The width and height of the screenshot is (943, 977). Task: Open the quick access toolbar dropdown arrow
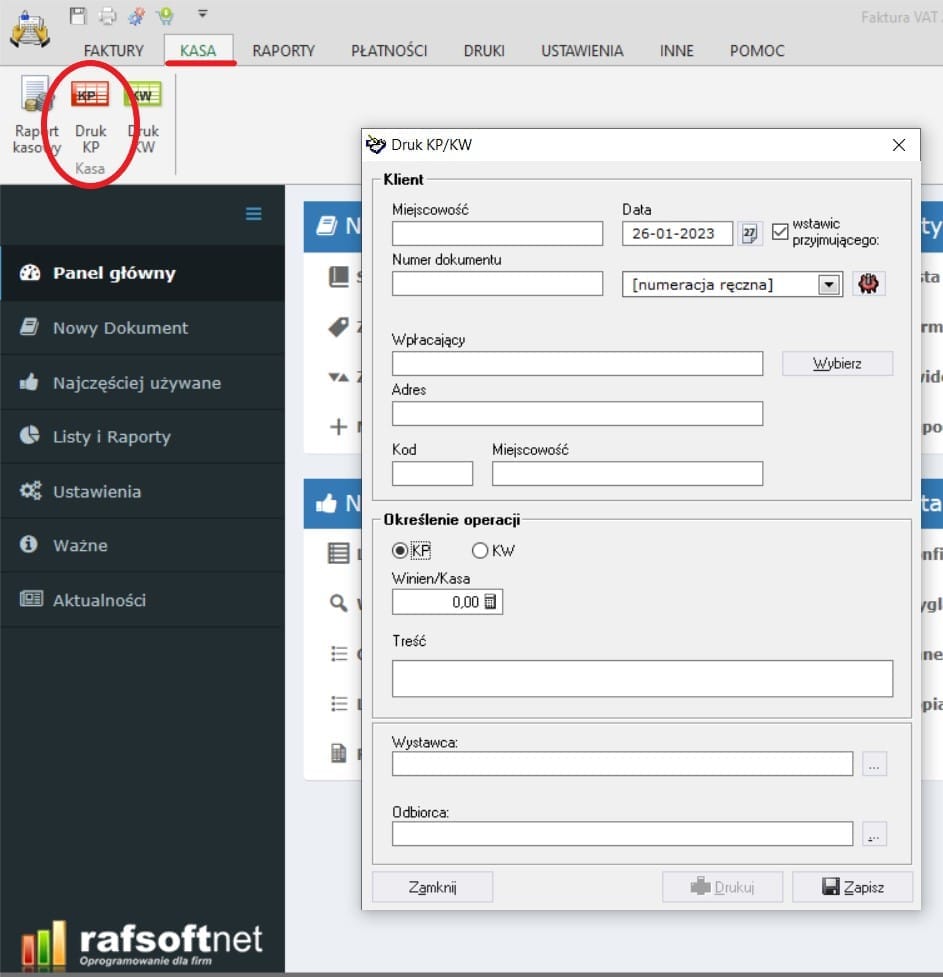click(202, 14)
